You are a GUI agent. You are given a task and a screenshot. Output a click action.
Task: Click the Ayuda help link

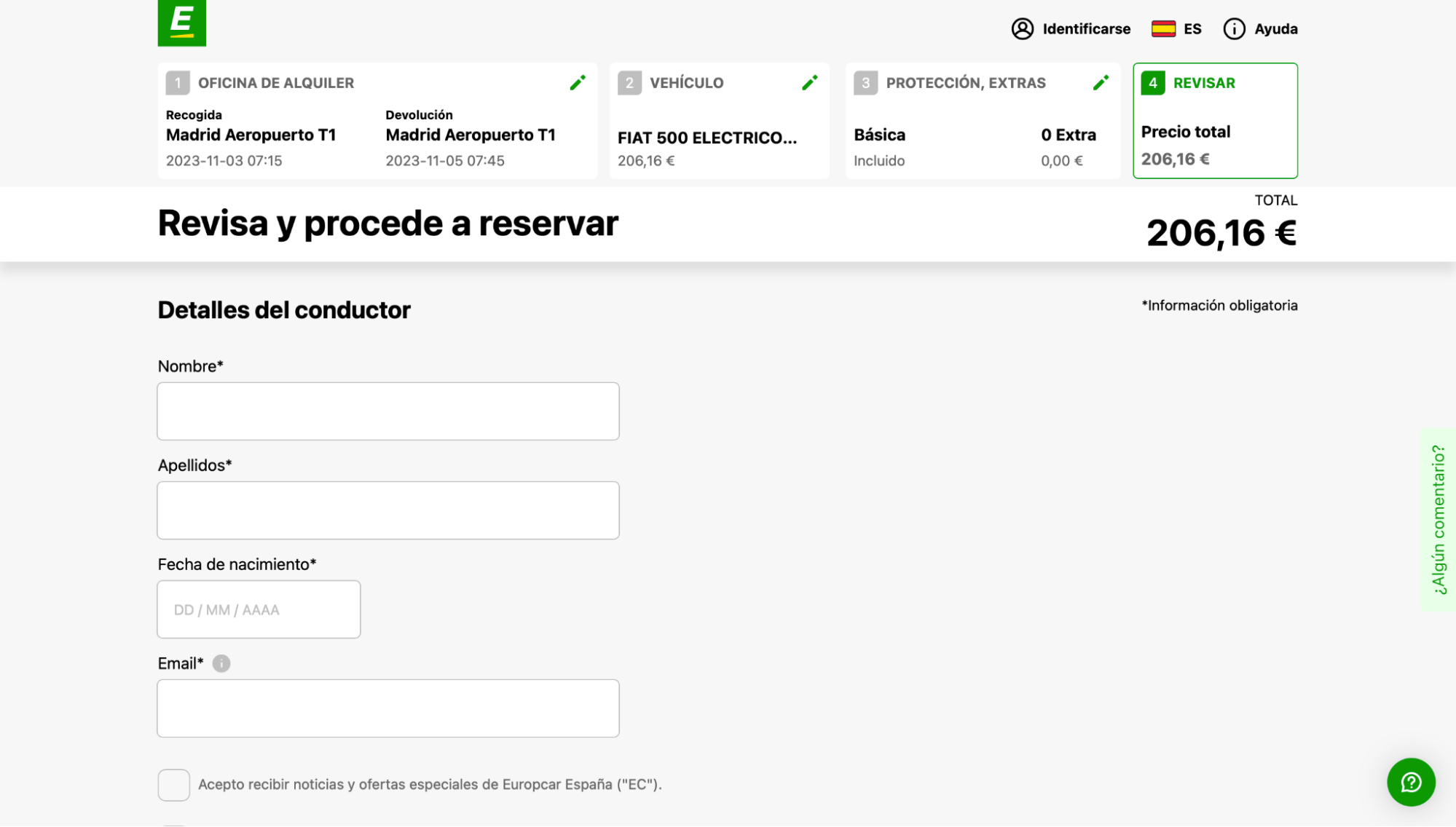point(1275,29)
